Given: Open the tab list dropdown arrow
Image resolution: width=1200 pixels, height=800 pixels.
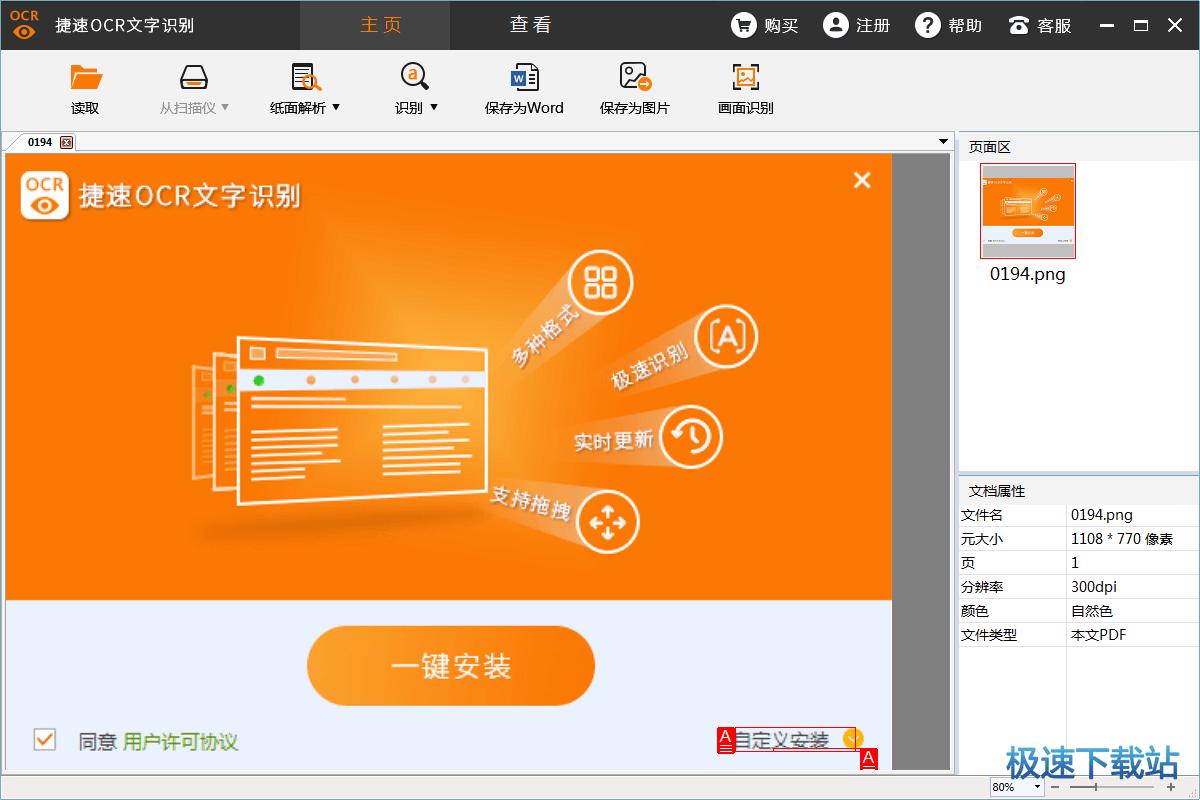Looking at the screenshot, I should pyautogui.click(x=943, y=142).
